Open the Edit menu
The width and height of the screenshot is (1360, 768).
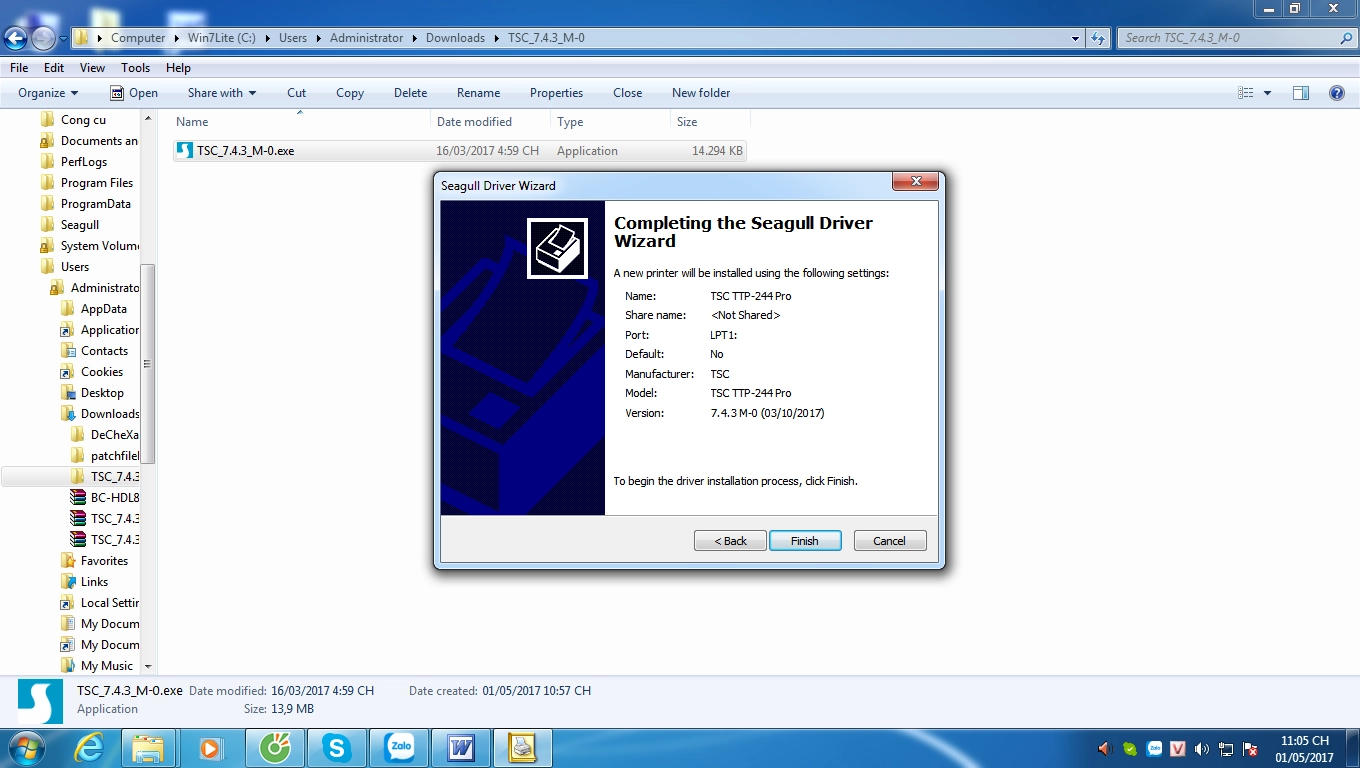(x=54, y=68)
